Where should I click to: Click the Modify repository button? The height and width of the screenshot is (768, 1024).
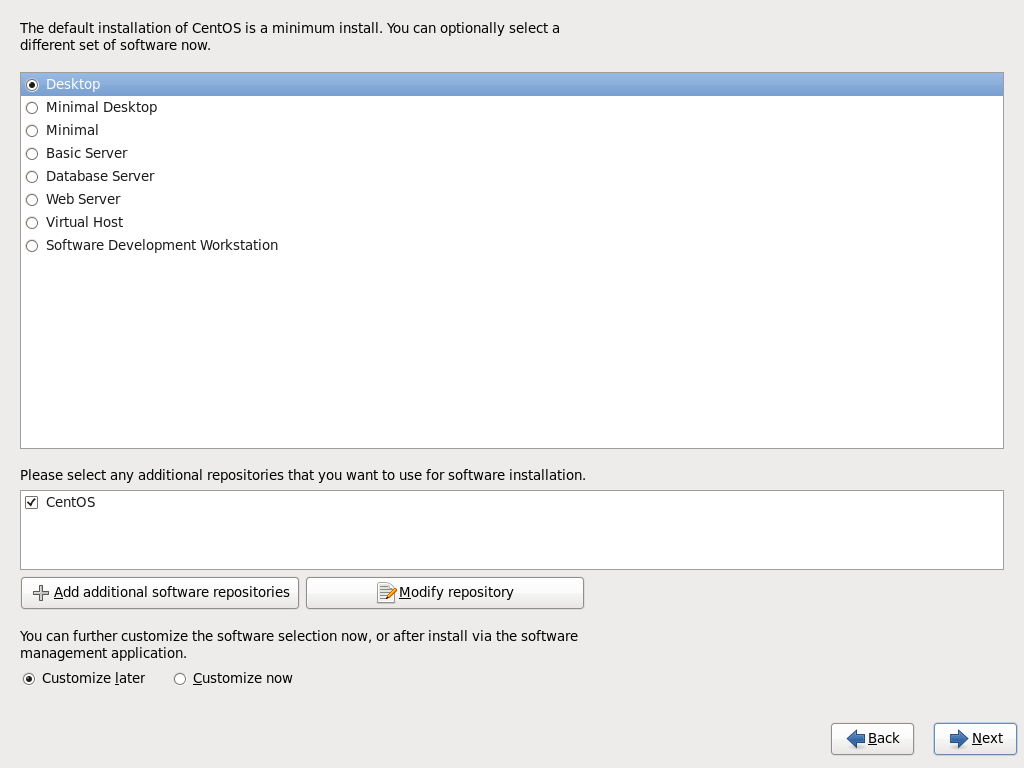[444, 592]
